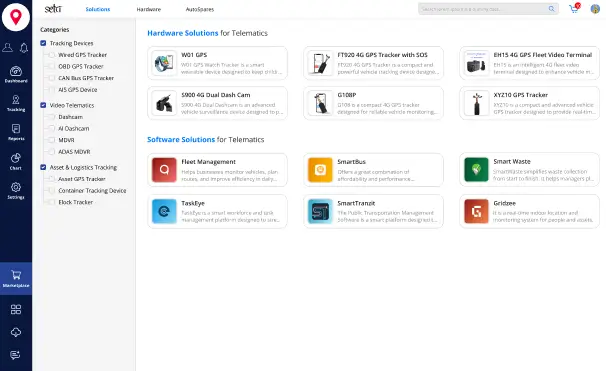Go to Dashboard in sidebar
Image resolution: width=606 pixels, height=371 pixels.
point(16,75)
